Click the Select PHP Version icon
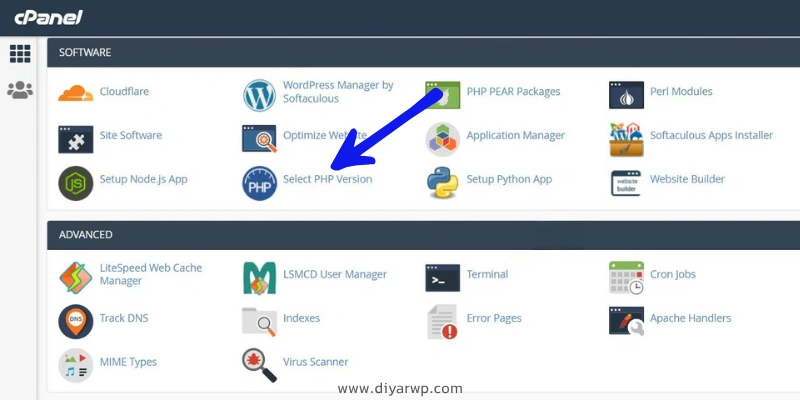This screenshot has width=800, height=400. 259,181
